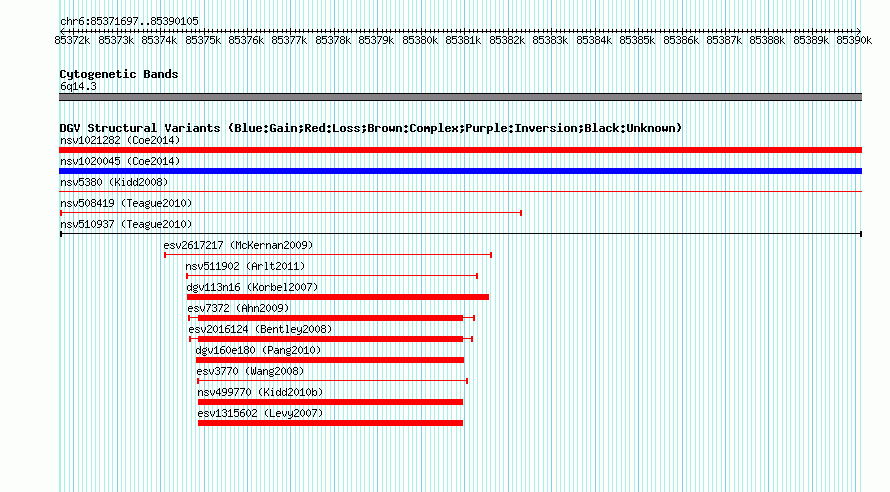Open the nsv5380 (Kidd2008) variant

tap(114, 182)
